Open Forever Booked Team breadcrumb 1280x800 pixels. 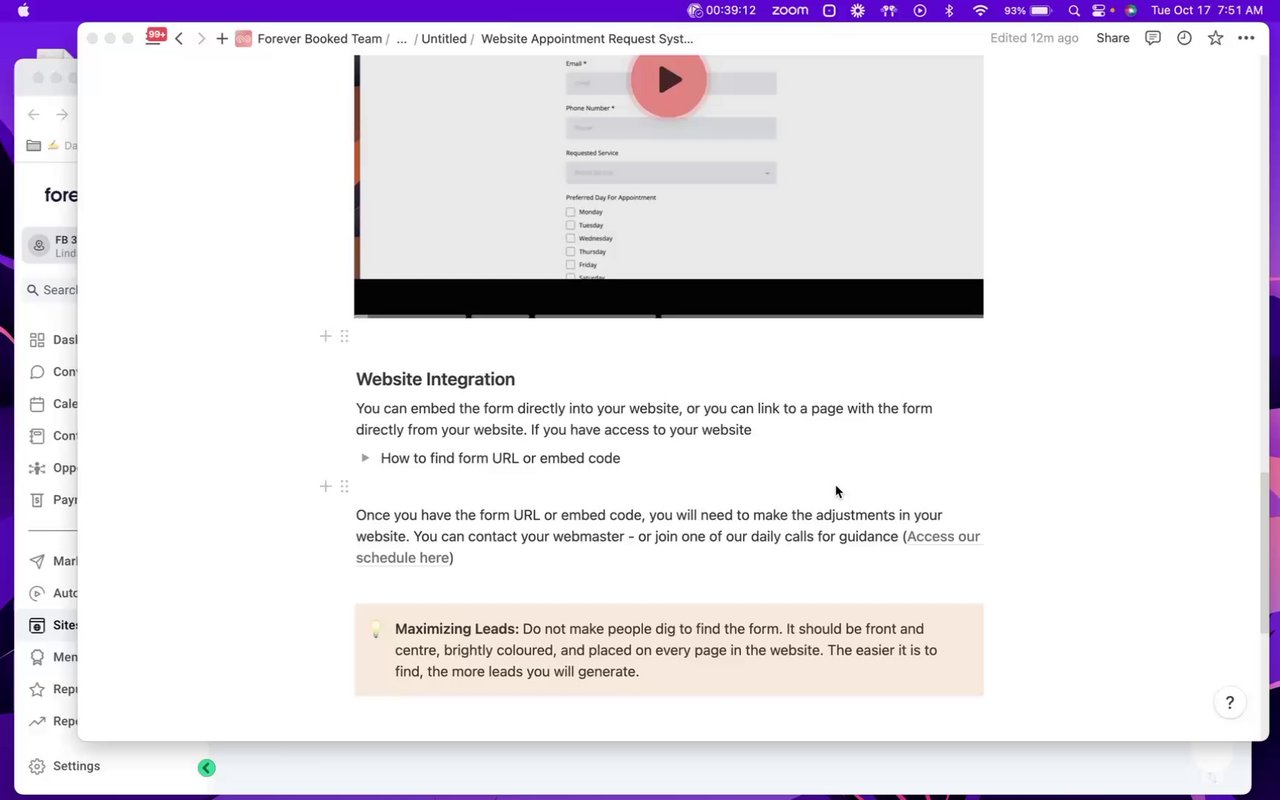point(319,38)
